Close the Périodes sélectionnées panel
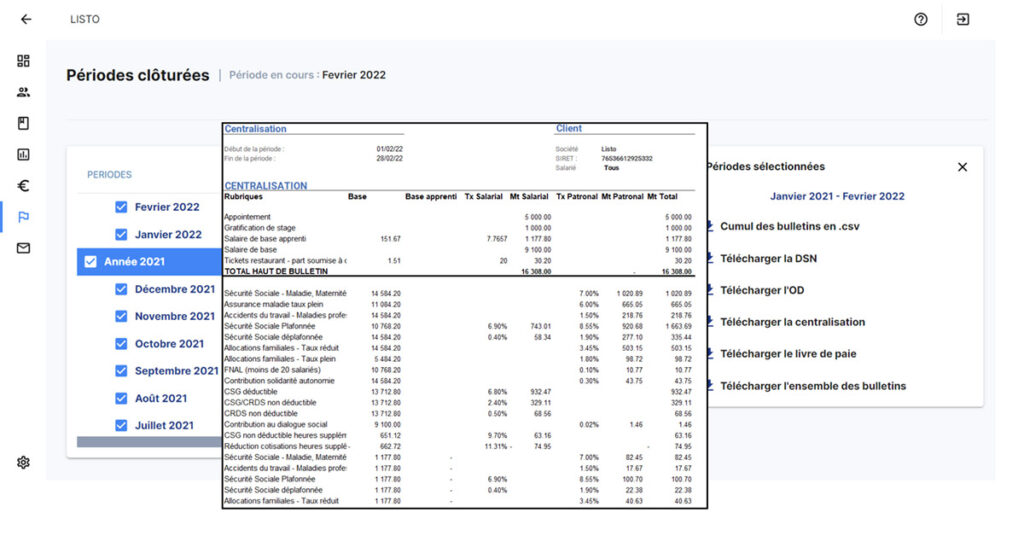Screen dimensions: 1024x536 click(x=962, y=167)
